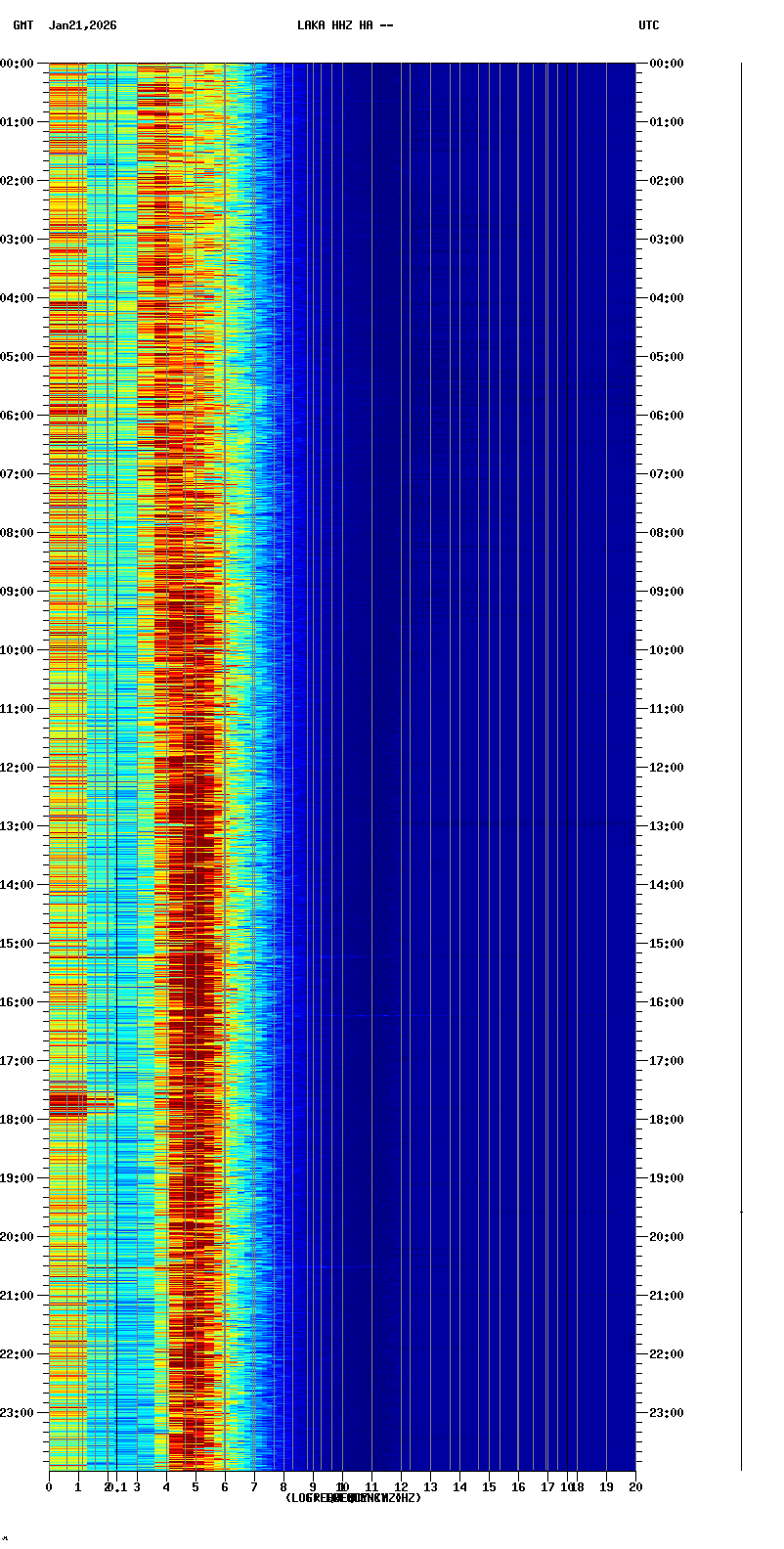Click the 00:00 label on left GMT axis

[x=17, y=64]
